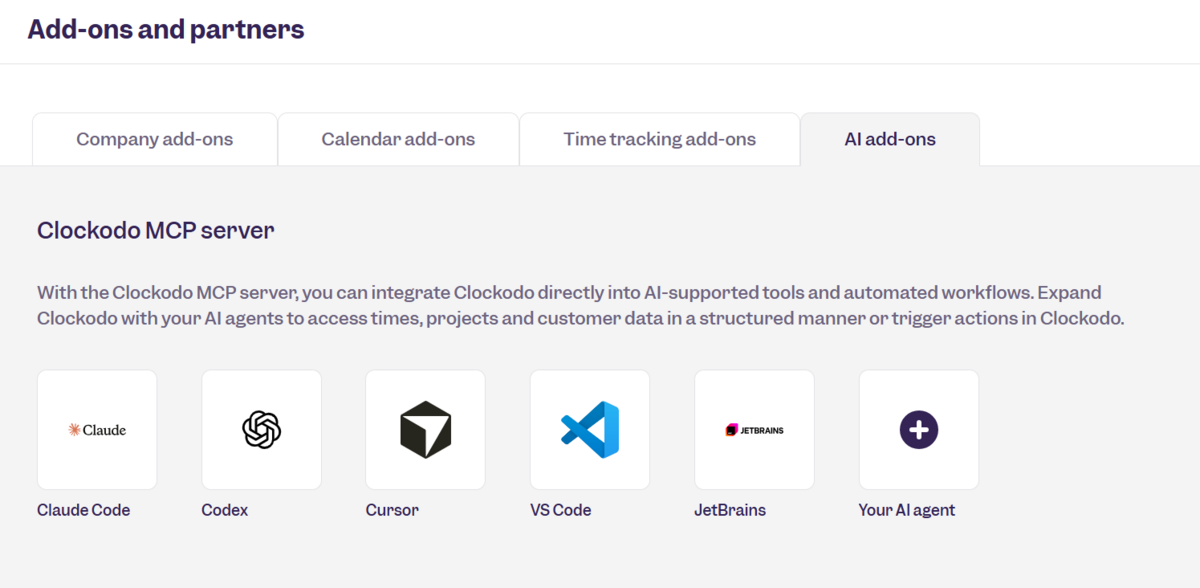Switch to the Calendar add-ons tab
1200x588 pixels.
click(398, 139)
